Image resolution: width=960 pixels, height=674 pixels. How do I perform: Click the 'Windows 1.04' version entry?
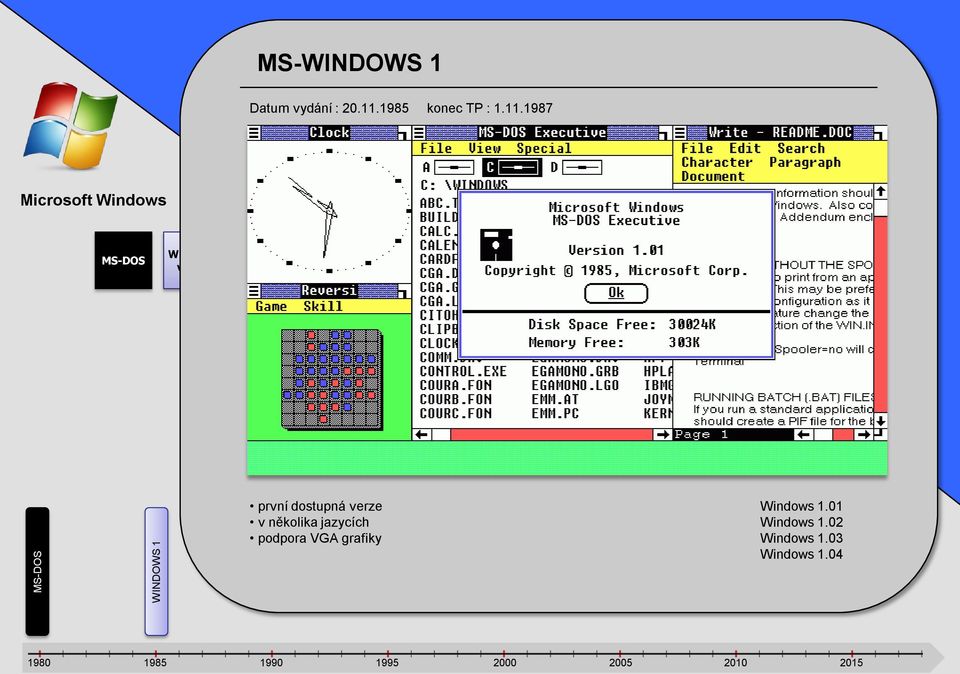pos(801,554)
